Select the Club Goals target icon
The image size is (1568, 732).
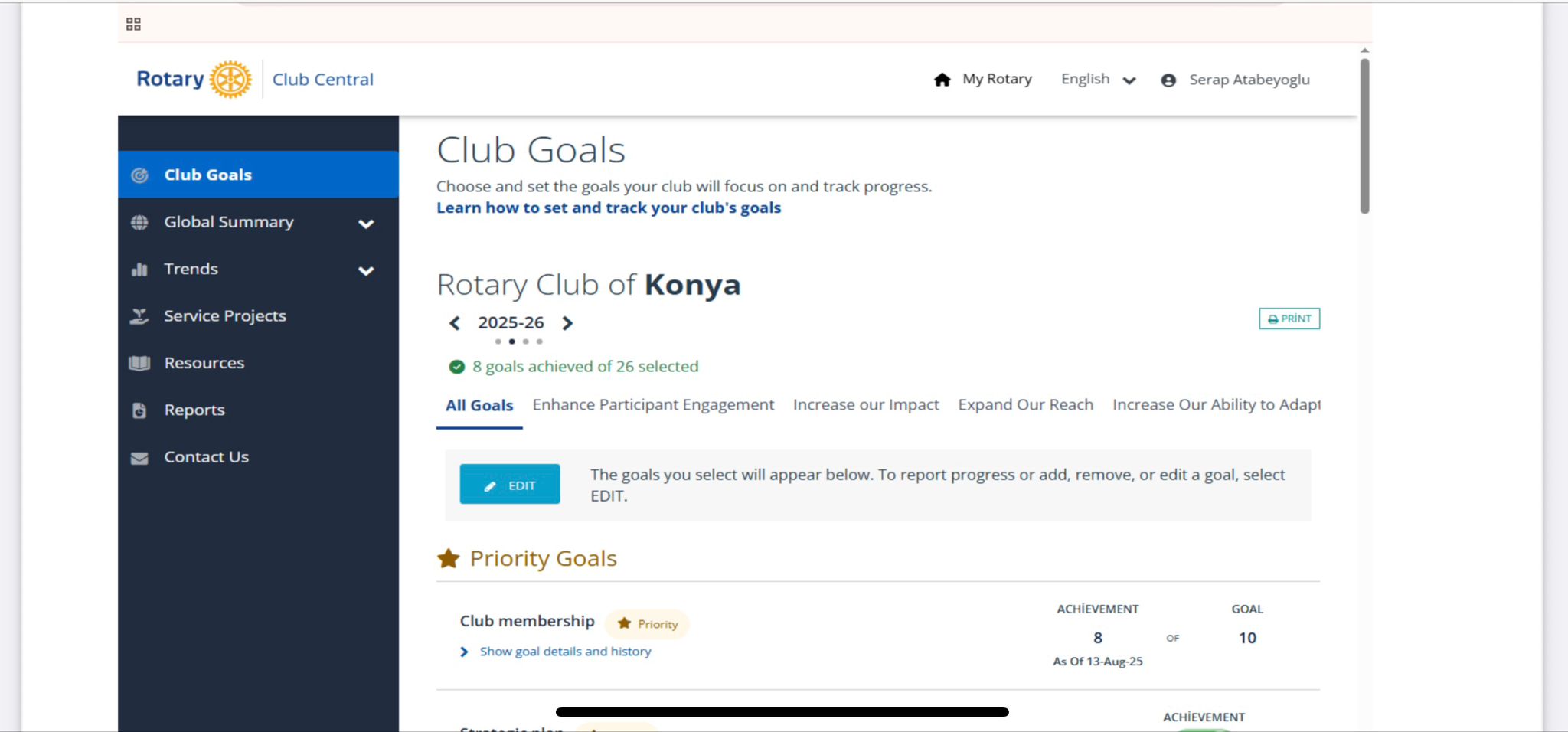[139, 175]
